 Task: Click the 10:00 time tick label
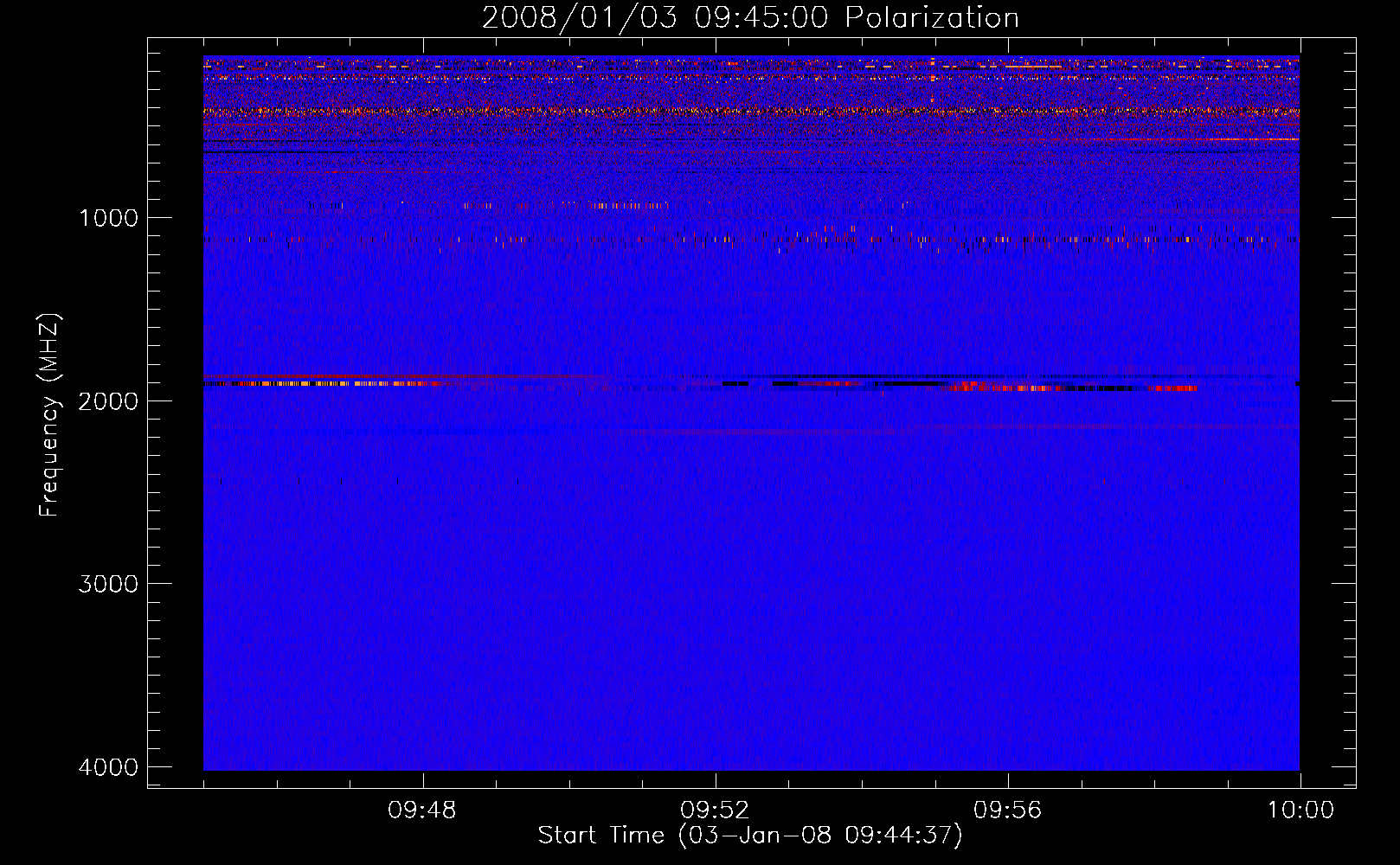coord(1300,811)
